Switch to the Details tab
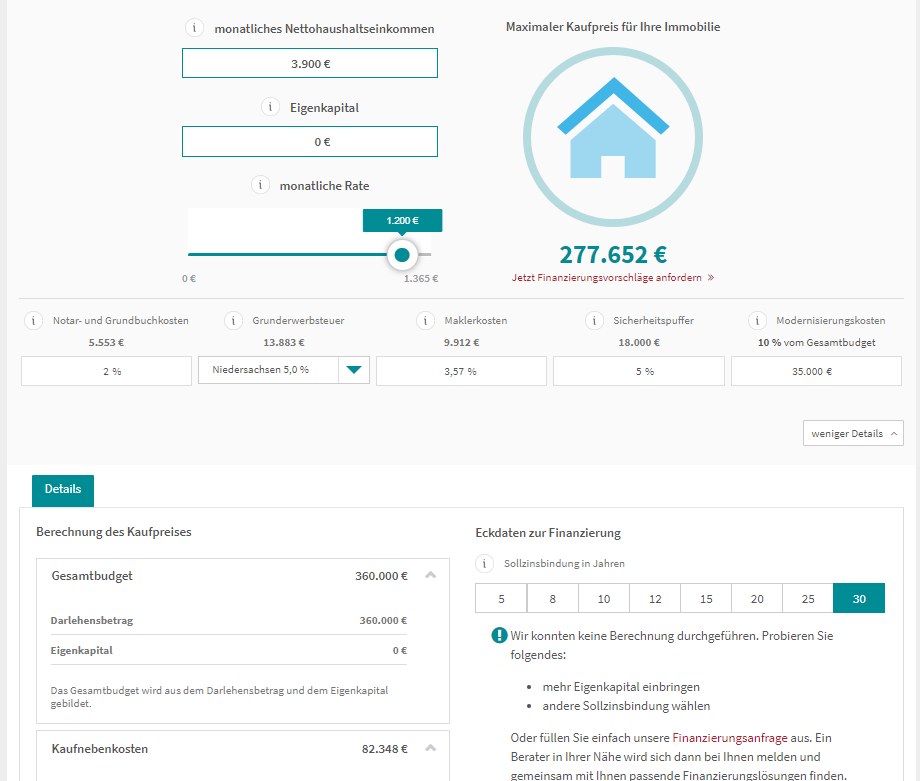Screen dimensions: 920x781 63,490
